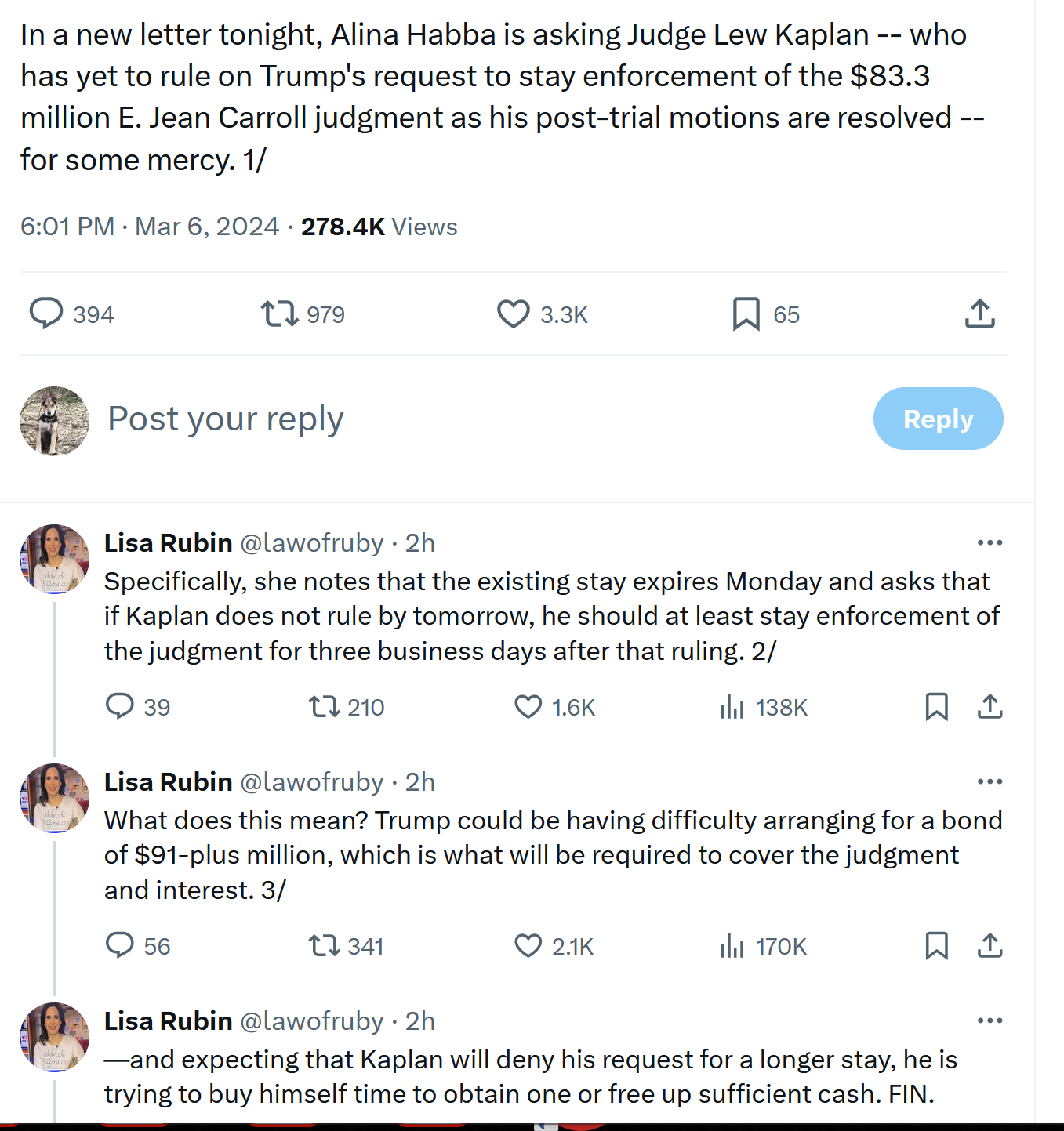This screenshot has height=1131, width=1064.
Task: Click the blue Reply button
Action: point(938,419)
